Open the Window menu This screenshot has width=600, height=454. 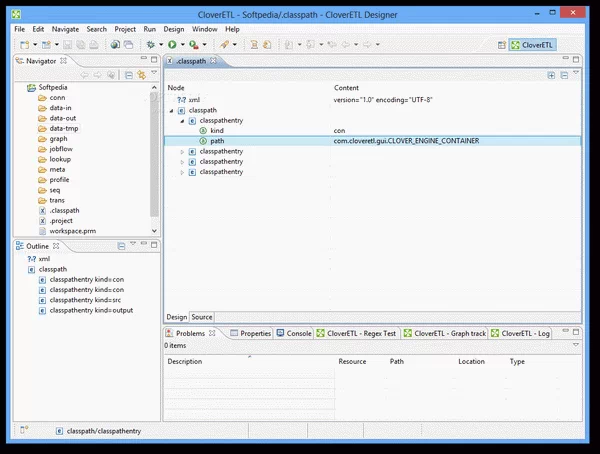[204, 29]
